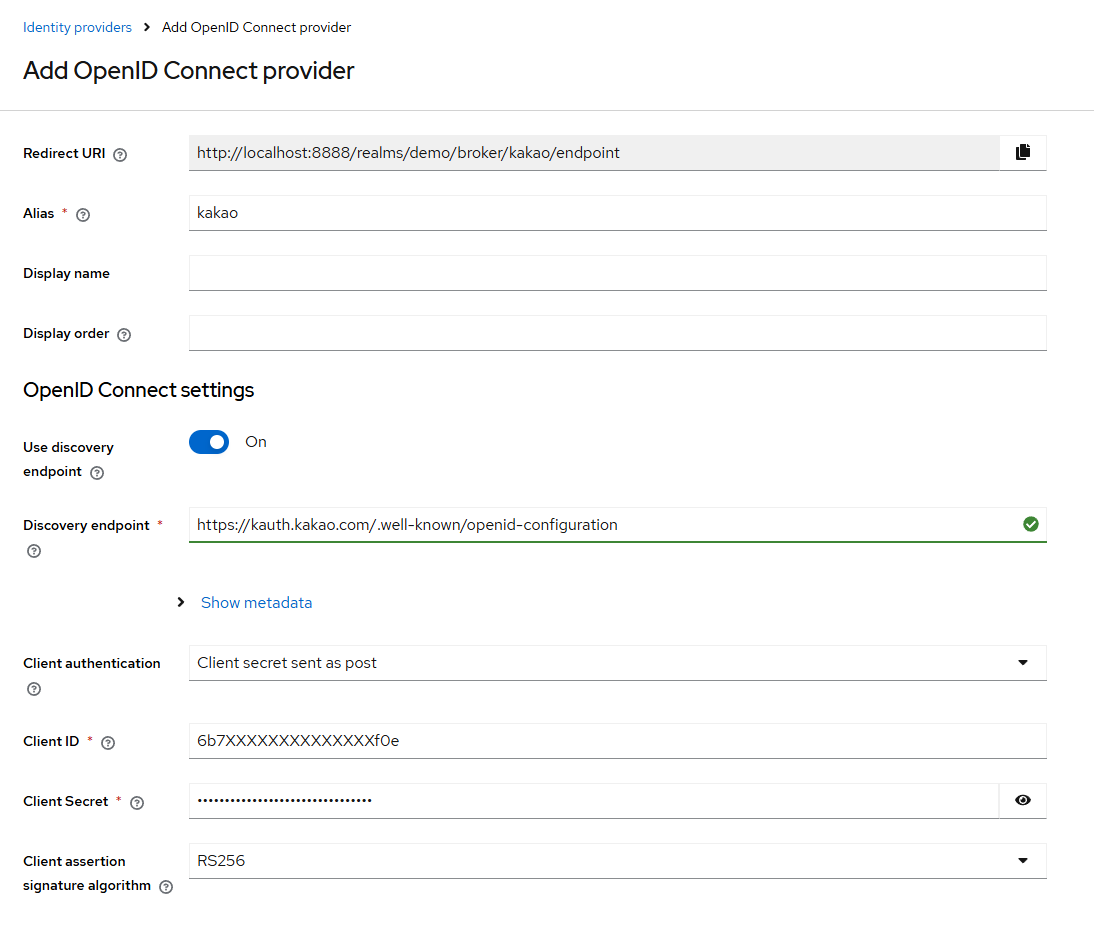
Task: Click help icon under Use discovery endpoint
Action: click(x=97, y=473)
